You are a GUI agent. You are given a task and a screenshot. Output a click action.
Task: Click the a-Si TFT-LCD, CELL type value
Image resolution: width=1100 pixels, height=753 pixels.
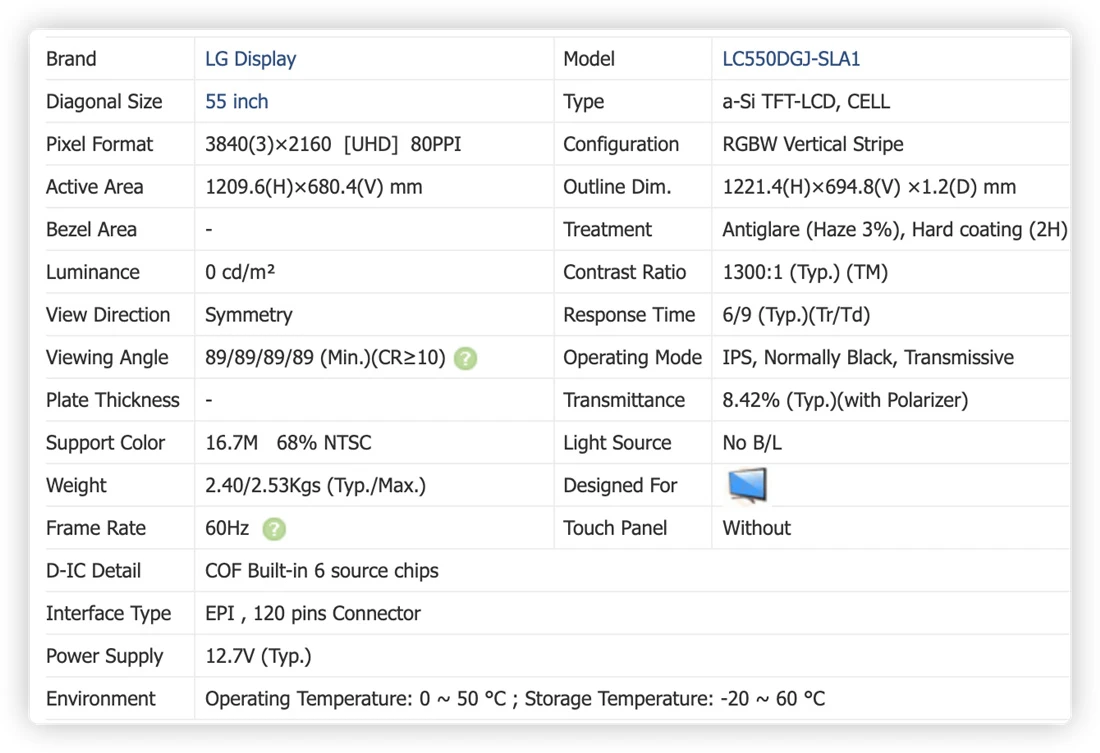[806, 102]
